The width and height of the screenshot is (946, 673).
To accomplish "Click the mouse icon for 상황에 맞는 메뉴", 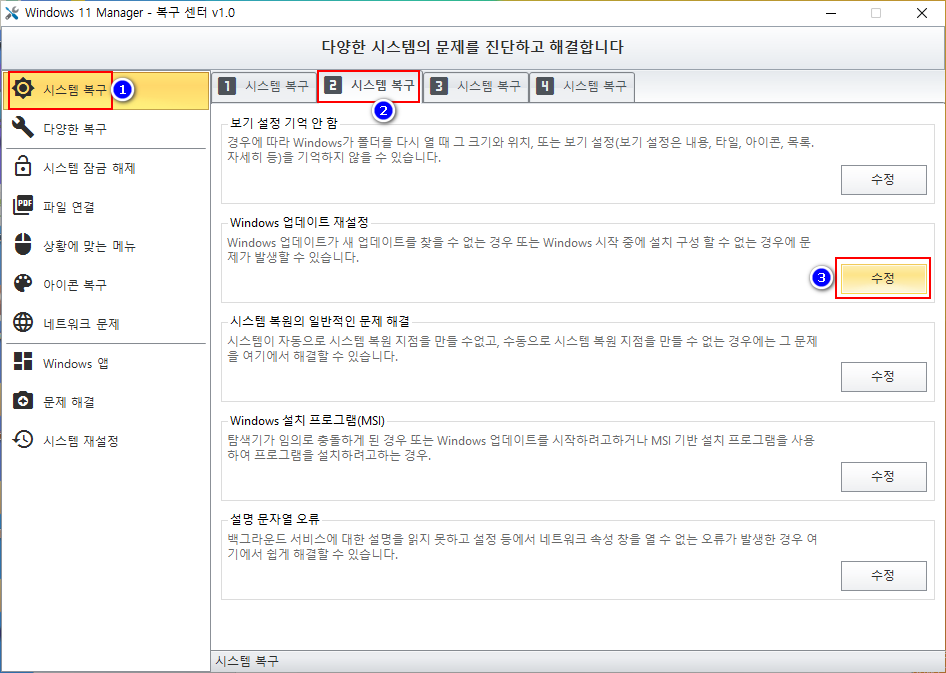I will pyautogui.click(x=23, y=245).
